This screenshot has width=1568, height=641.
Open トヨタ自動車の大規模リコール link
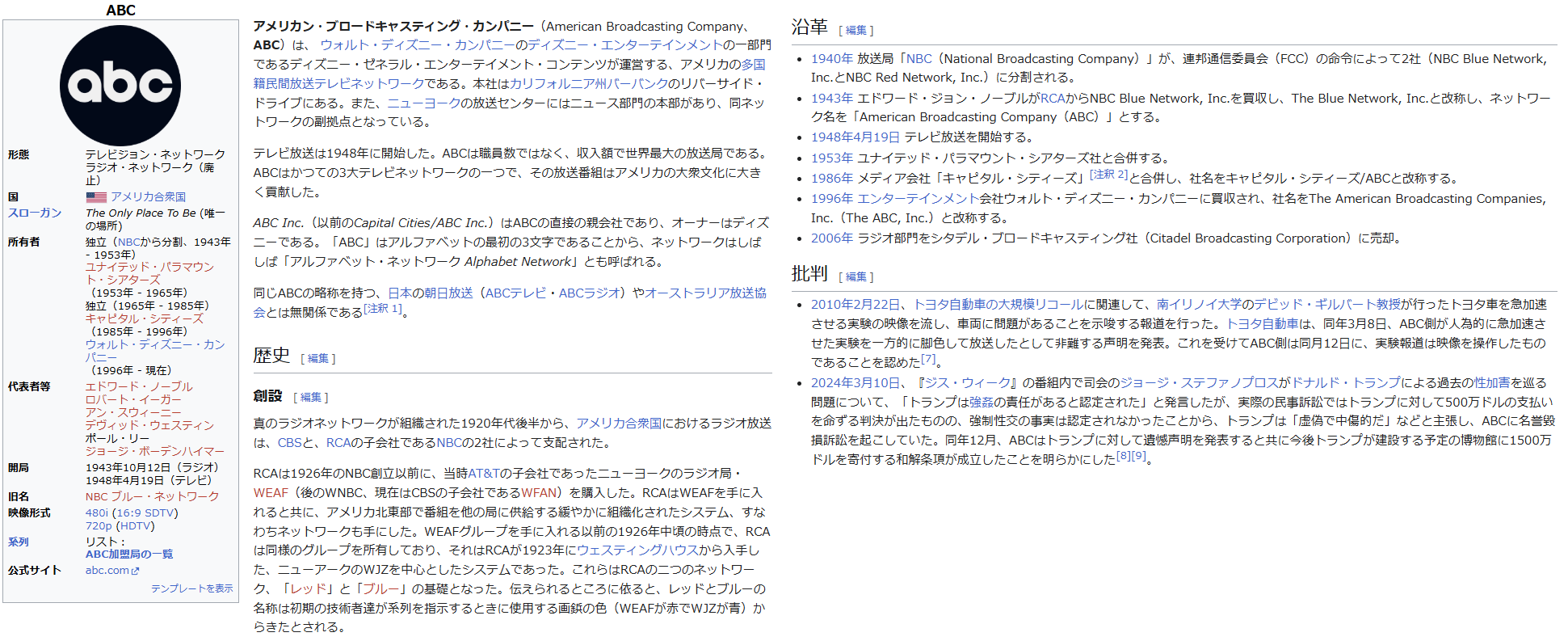pyautogui.click(x=998, y=304)
